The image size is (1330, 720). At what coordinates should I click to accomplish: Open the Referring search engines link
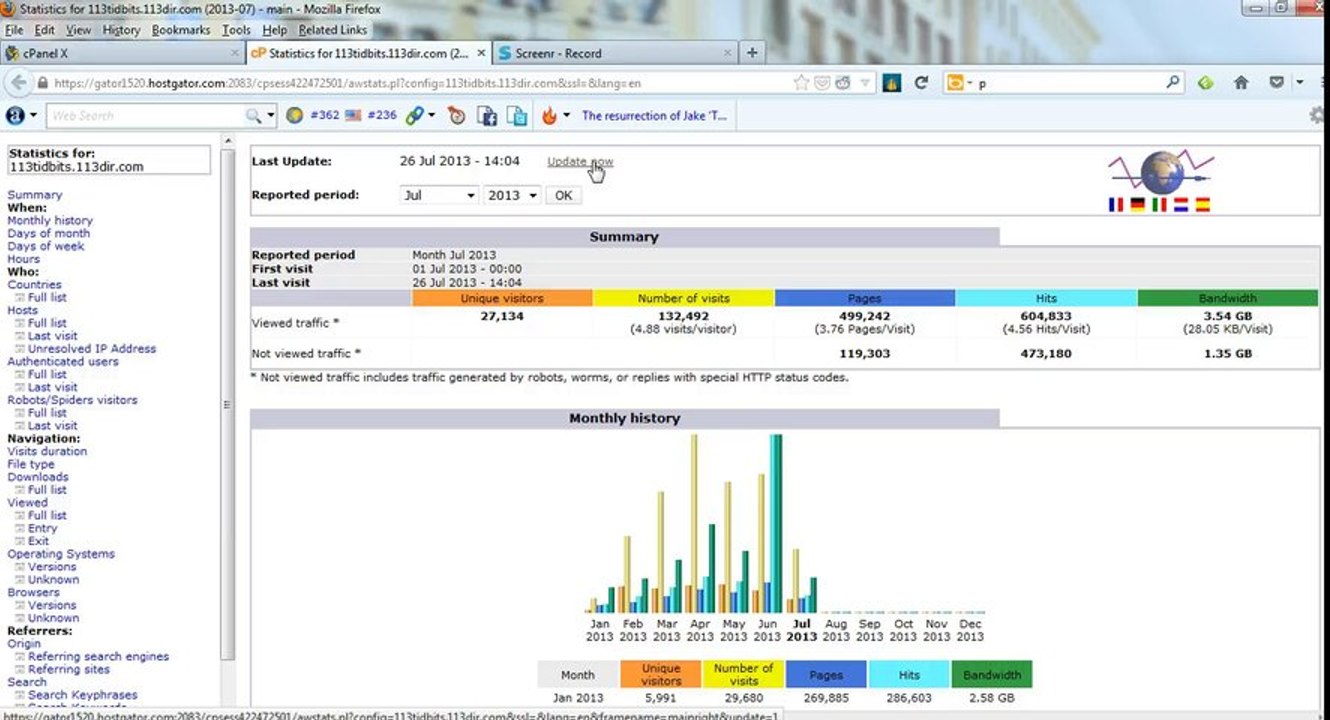(x=98, y=656)
